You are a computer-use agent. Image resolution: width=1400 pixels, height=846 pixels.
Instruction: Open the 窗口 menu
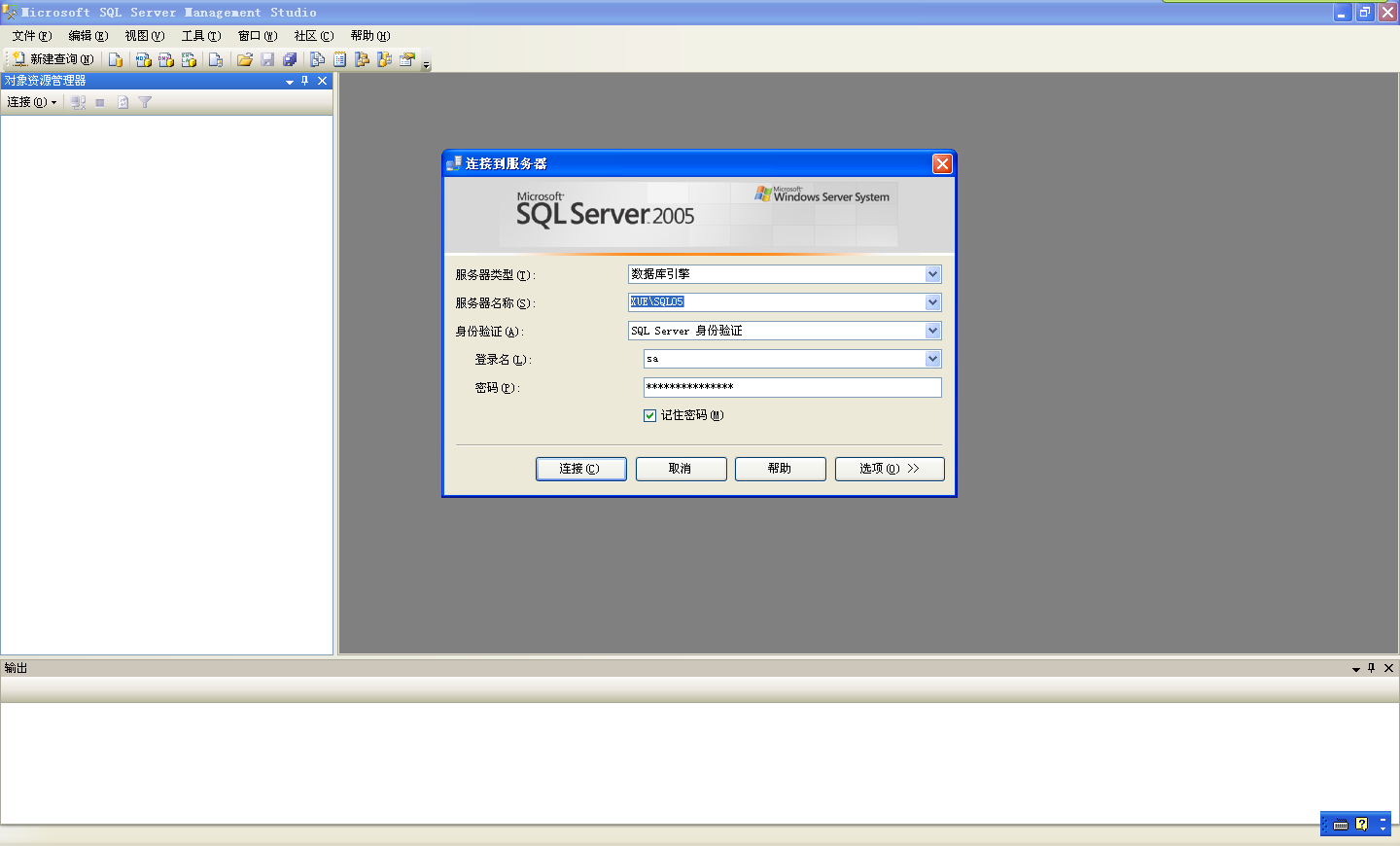258,36
